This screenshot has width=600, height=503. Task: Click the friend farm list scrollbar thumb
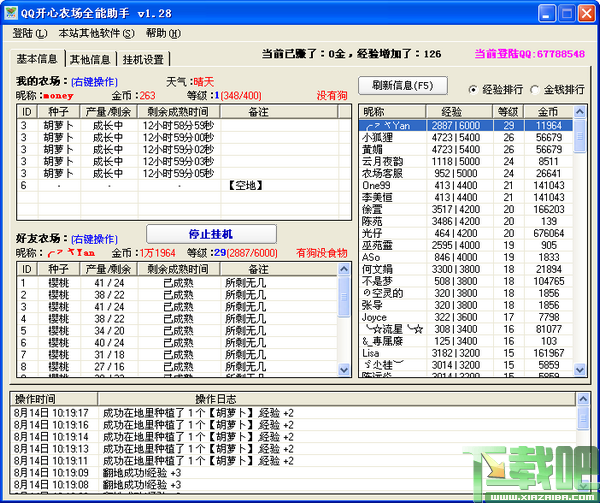point(344,296)
